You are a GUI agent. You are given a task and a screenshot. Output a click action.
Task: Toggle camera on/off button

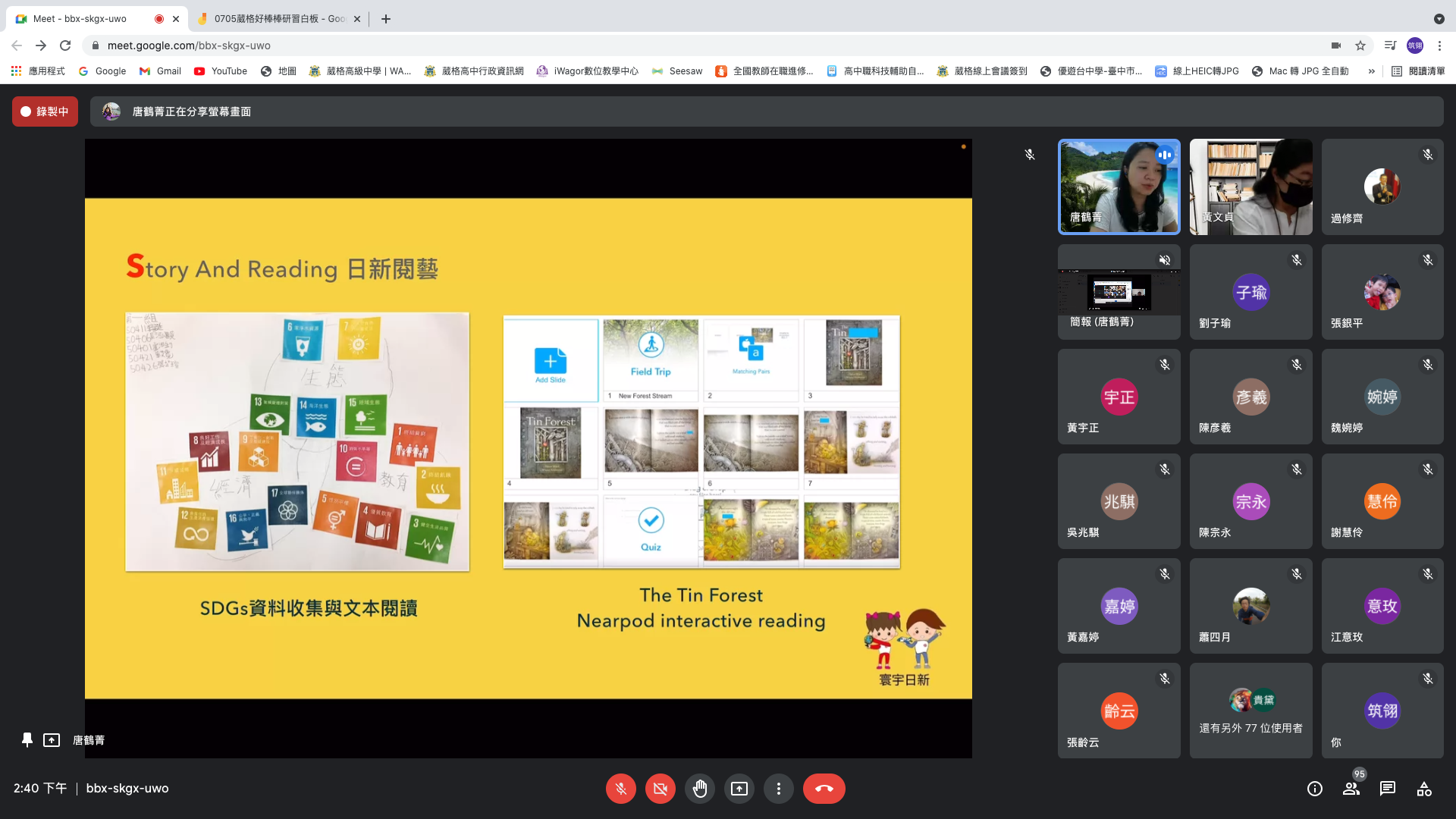point(660,789)
